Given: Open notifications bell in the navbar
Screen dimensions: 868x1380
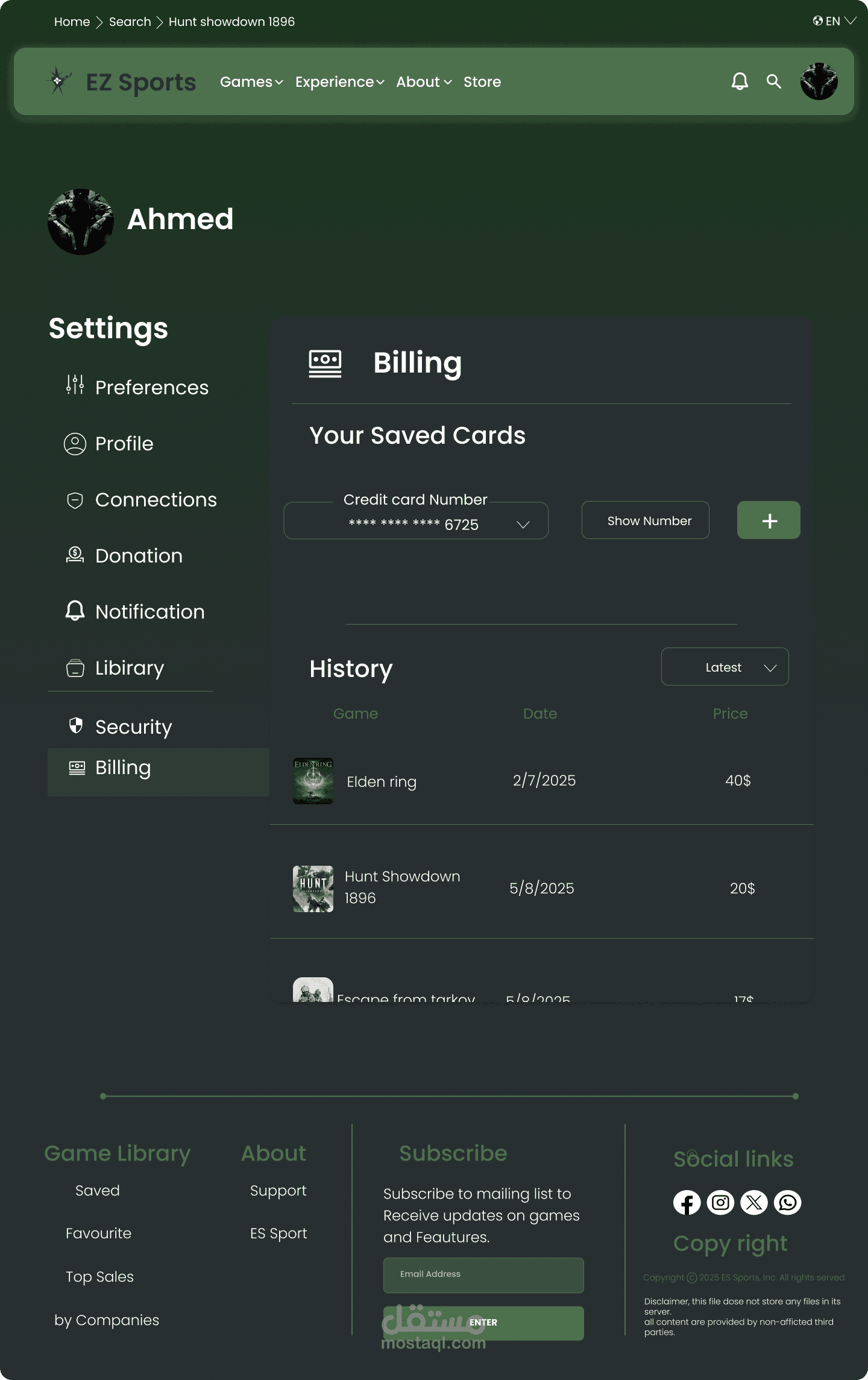Looking at the screenshot, I should 740,81.
